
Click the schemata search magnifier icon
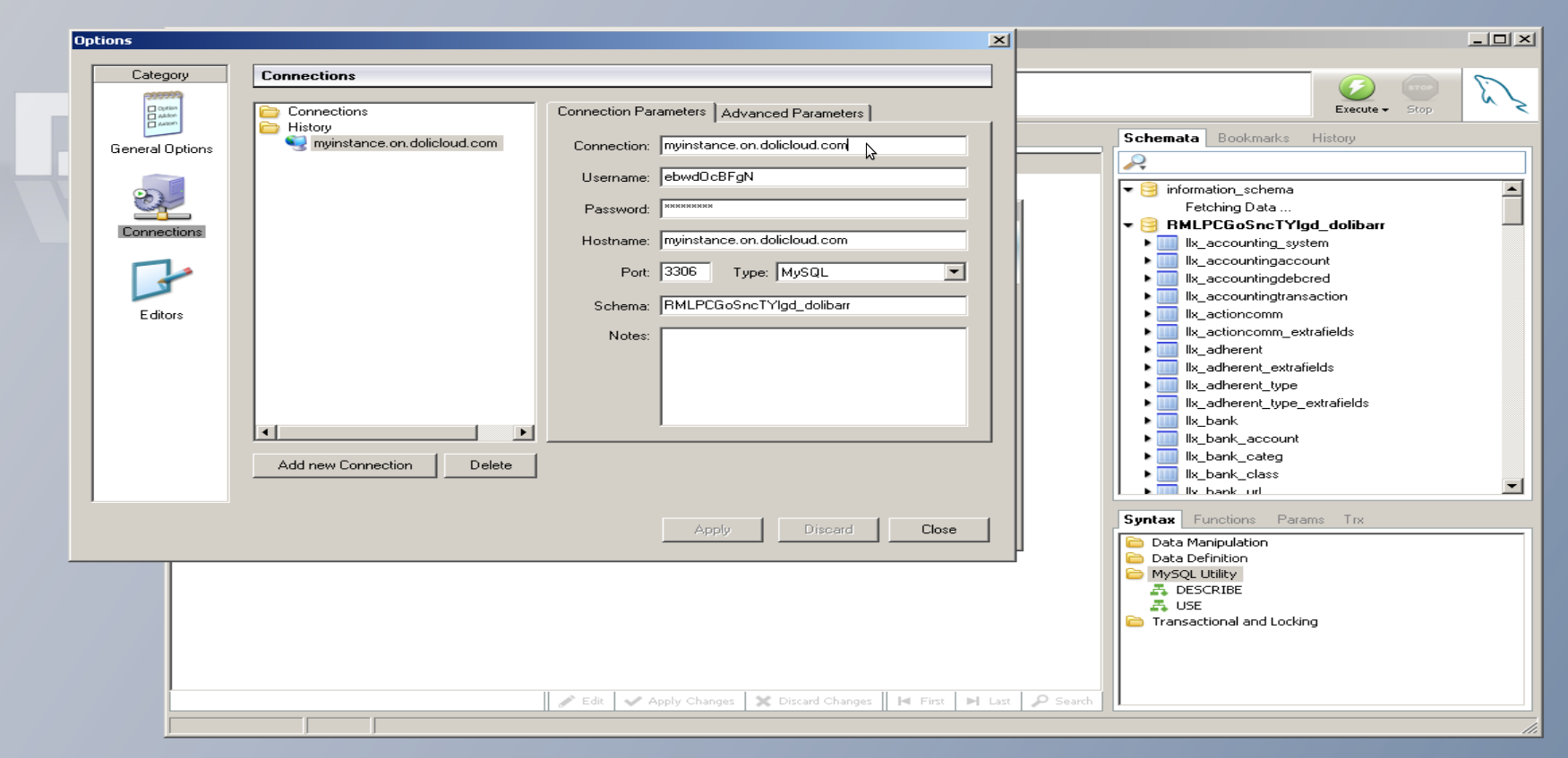tap(1135, 162)
